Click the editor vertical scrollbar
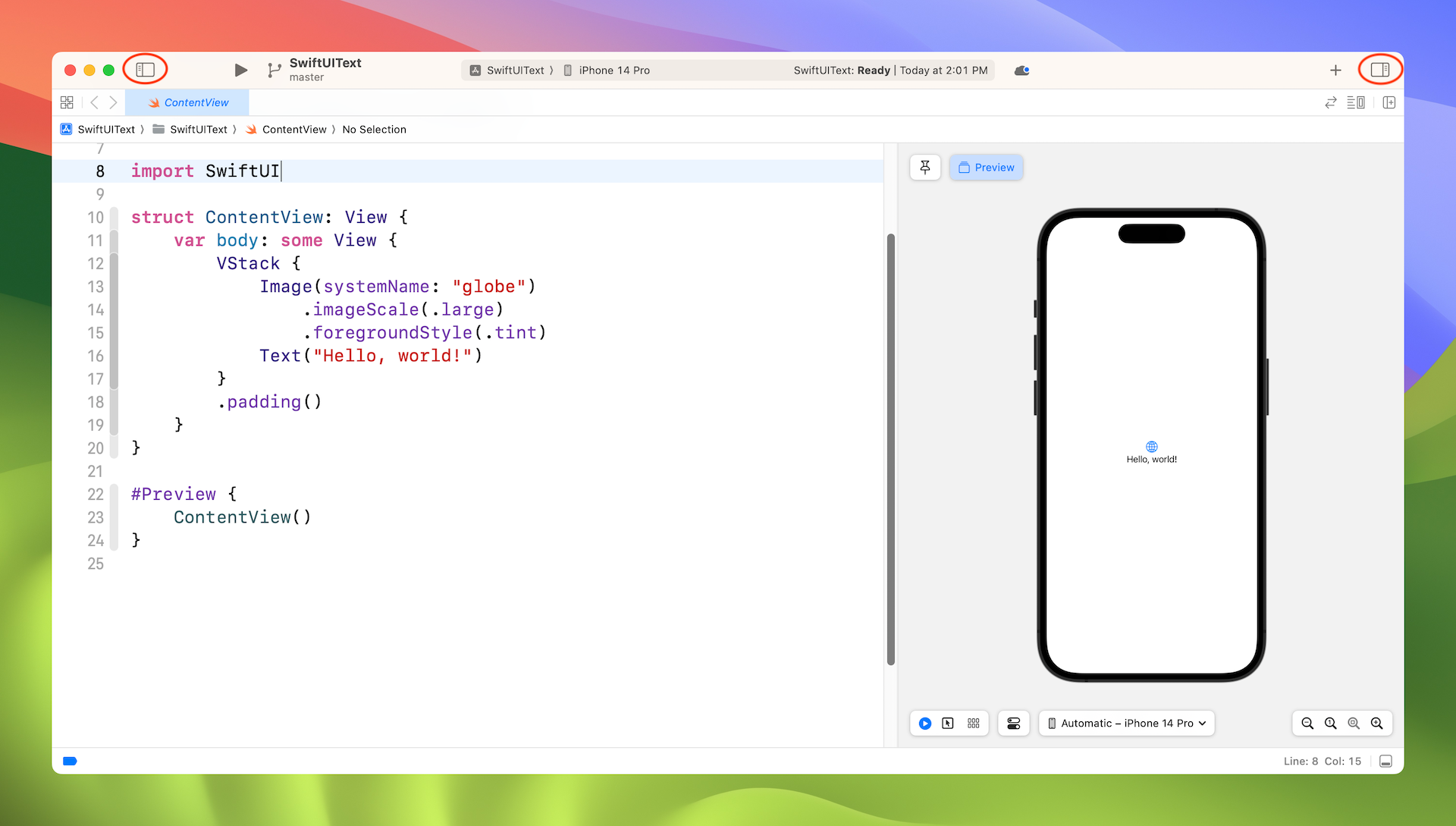 (x=891, y=449)
